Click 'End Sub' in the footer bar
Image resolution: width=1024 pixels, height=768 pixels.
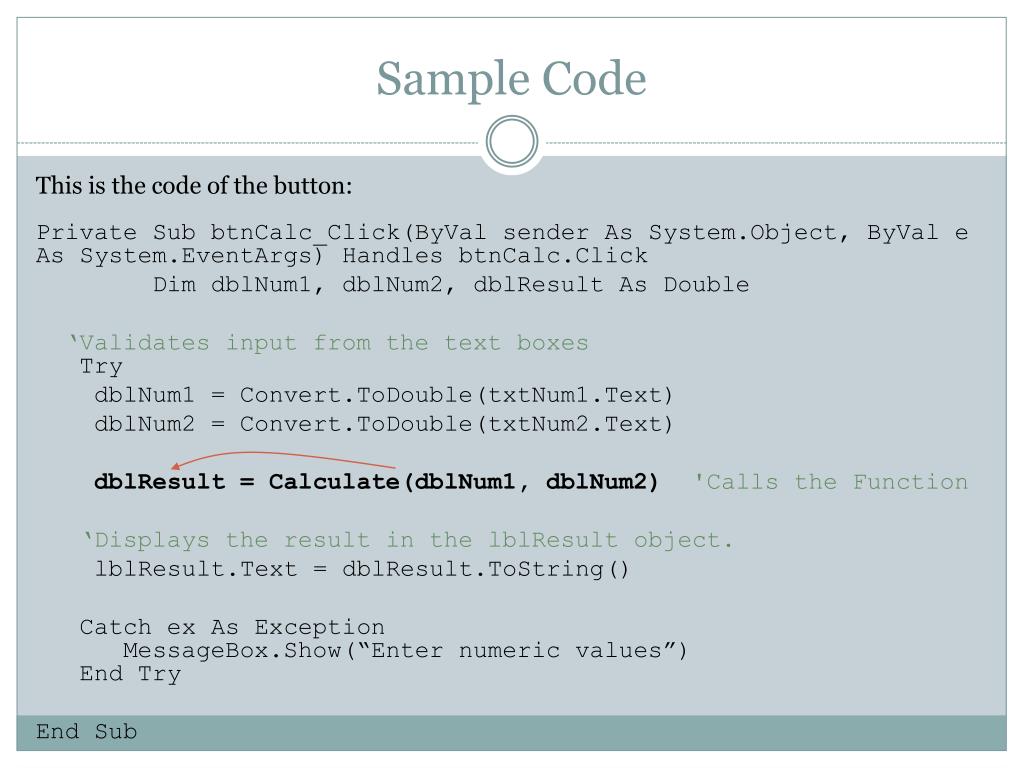86,731
